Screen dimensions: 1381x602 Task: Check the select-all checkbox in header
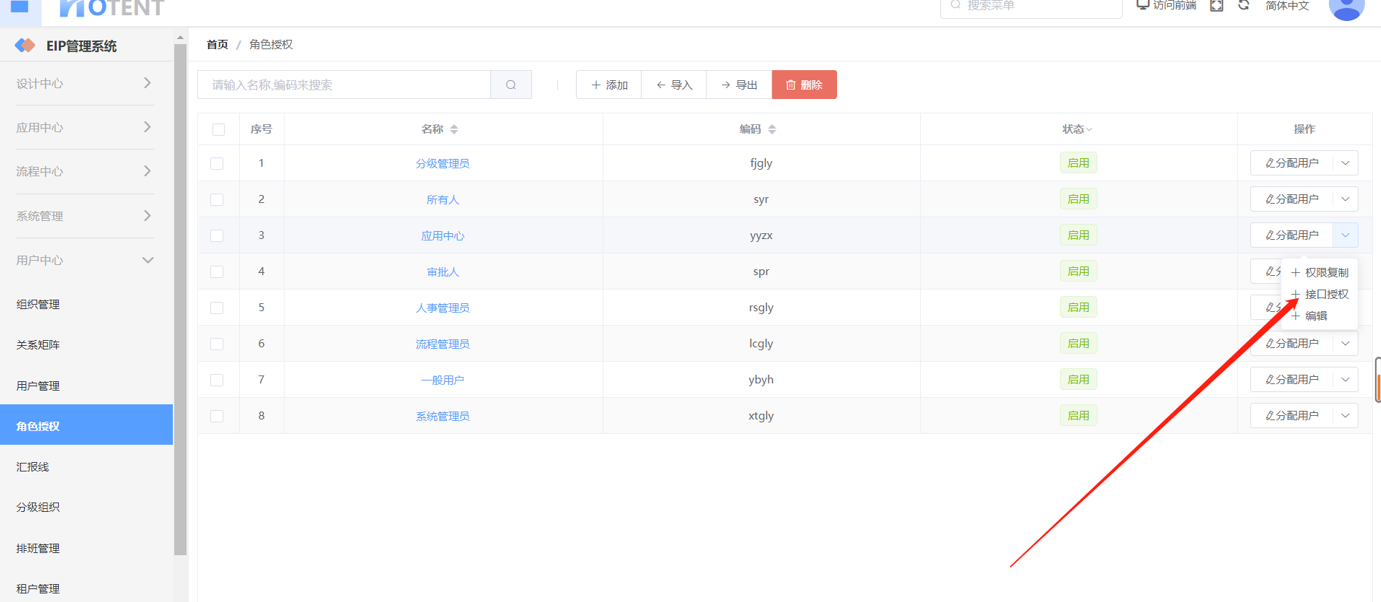pyautogui.click(x=218, y=130)
